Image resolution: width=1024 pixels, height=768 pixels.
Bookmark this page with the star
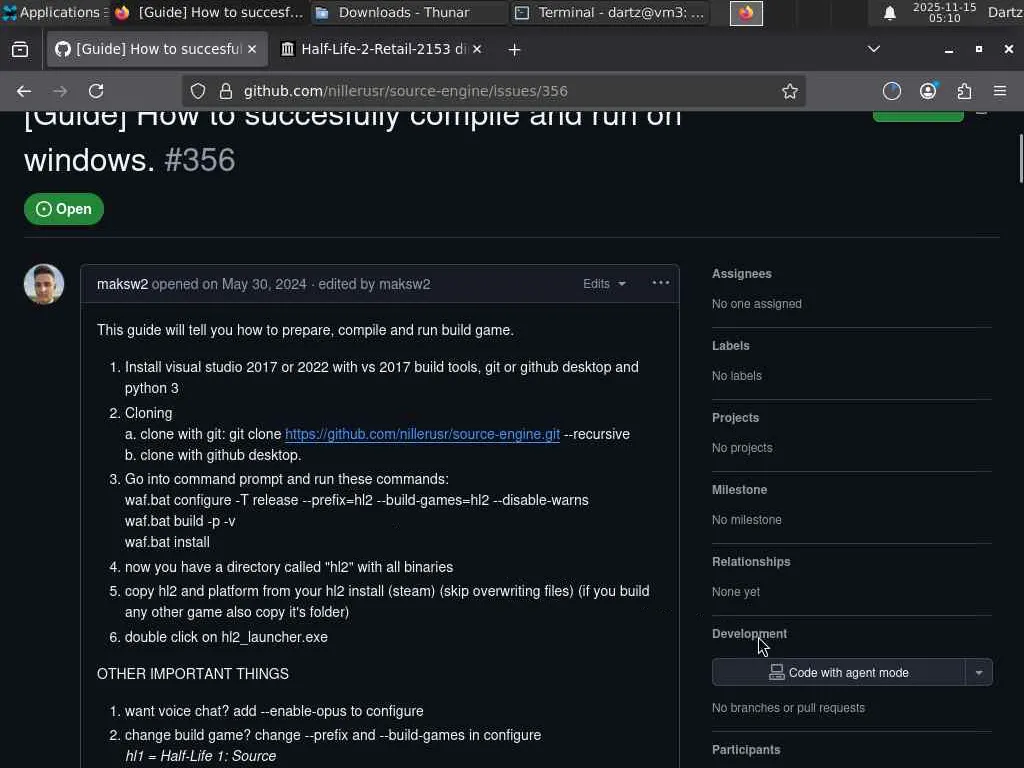coord(790,91)
